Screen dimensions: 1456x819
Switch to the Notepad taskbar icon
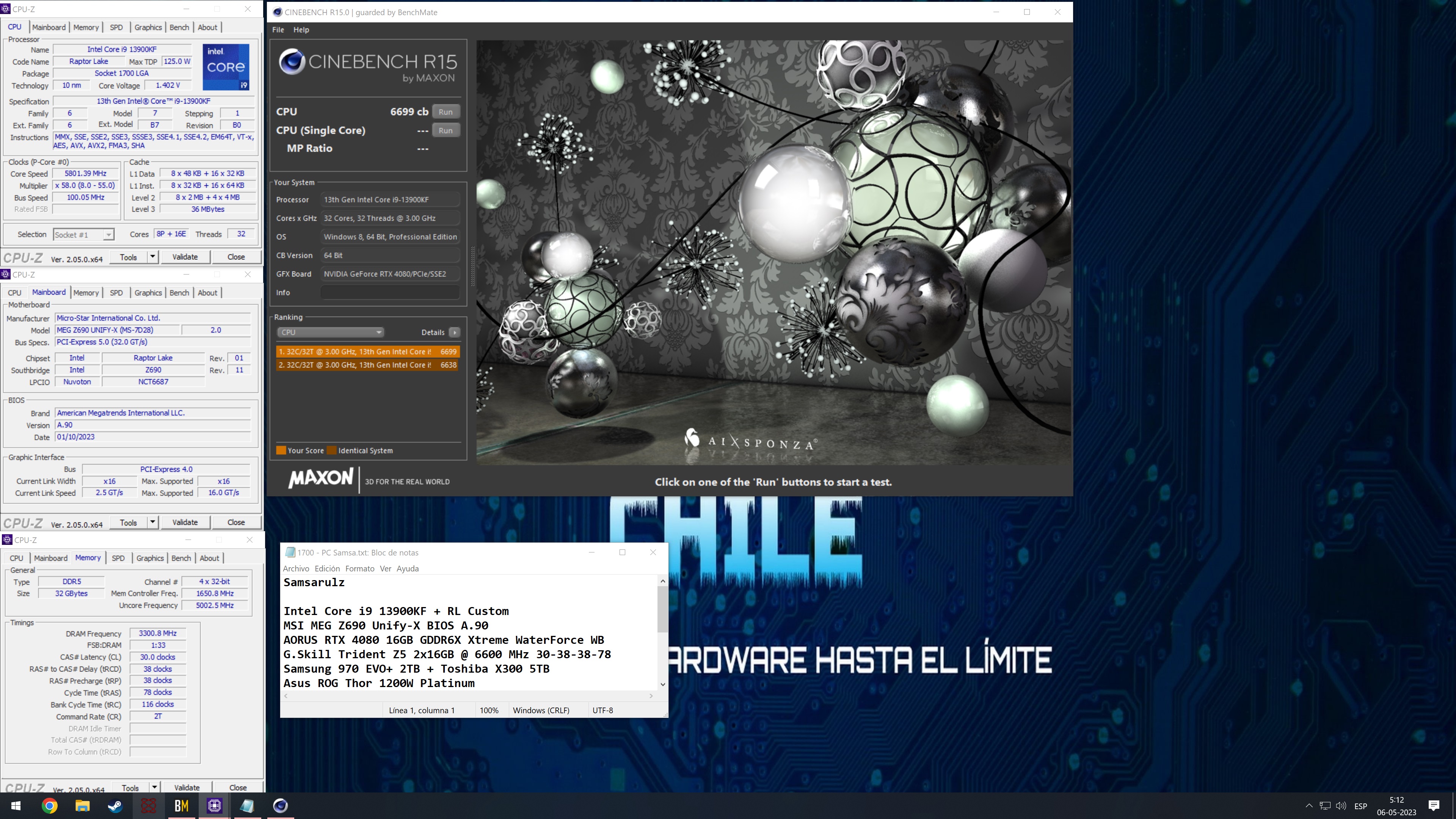coord(247,805)
